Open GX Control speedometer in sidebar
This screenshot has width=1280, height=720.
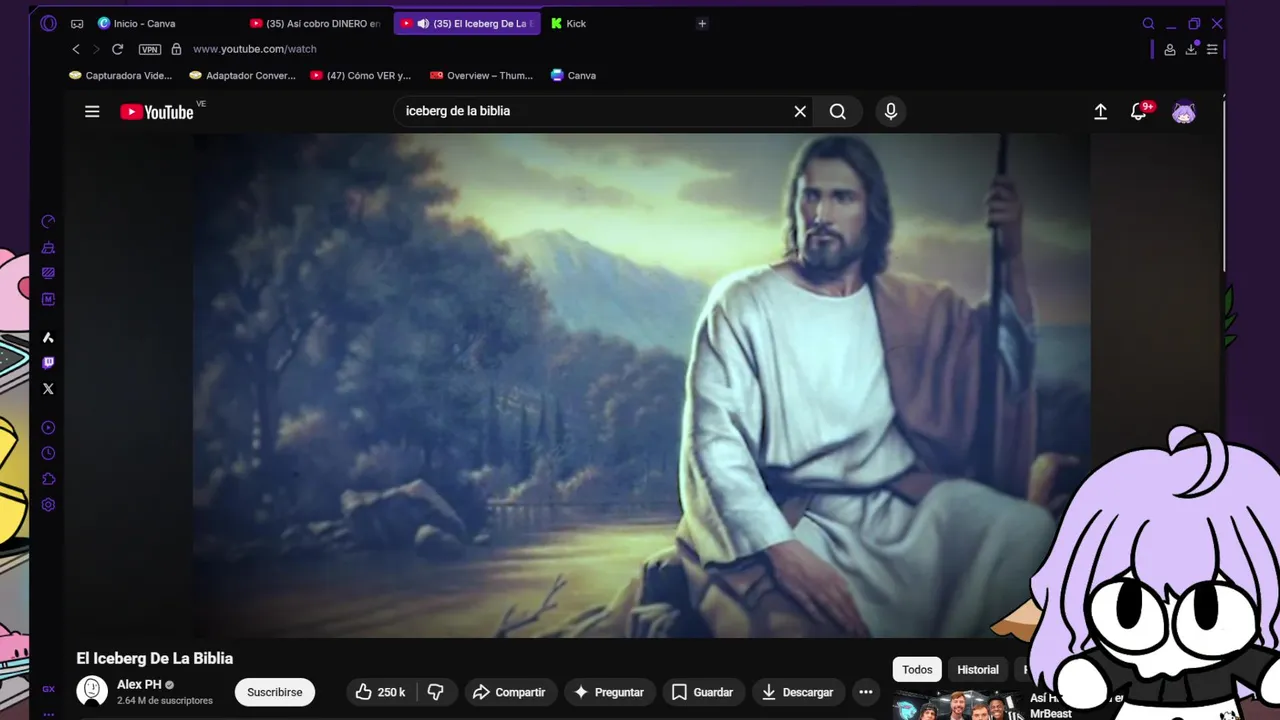(48, 222)
